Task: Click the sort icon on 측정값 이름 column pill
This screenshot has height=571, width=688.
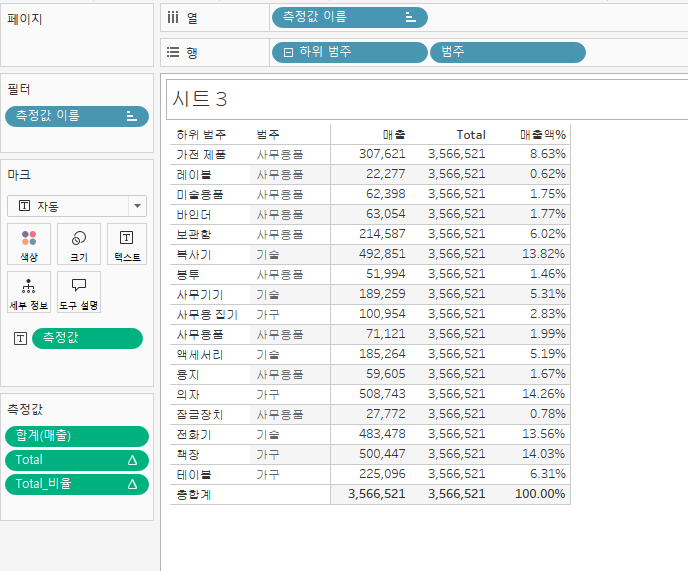Action: click(x=410, y=18)
